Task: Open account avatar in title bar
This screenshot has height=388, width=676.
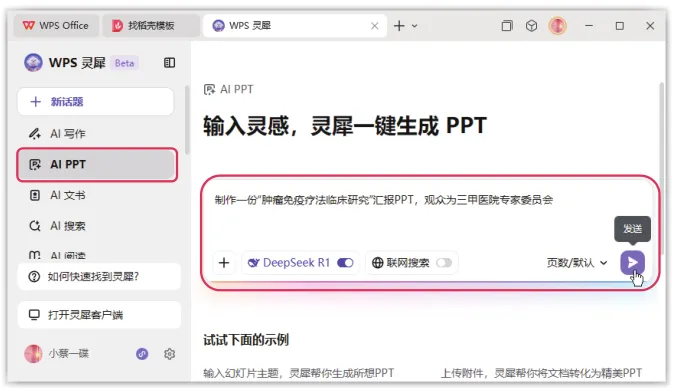Action: pyautogui.click(x=557, y=26)
